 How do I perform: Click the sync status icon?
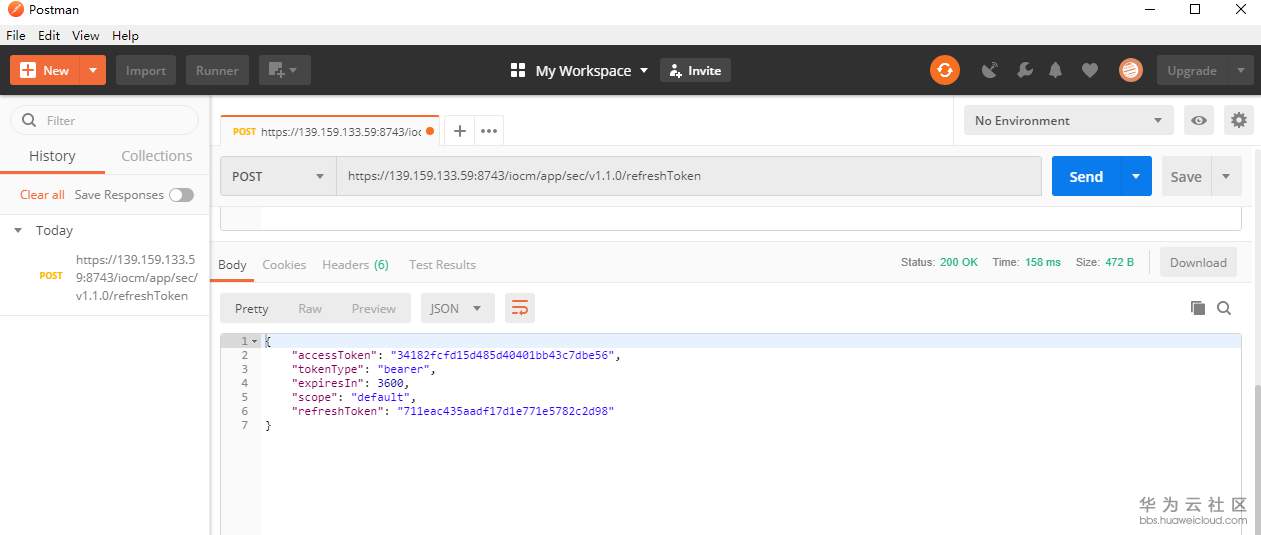(945, 70)
